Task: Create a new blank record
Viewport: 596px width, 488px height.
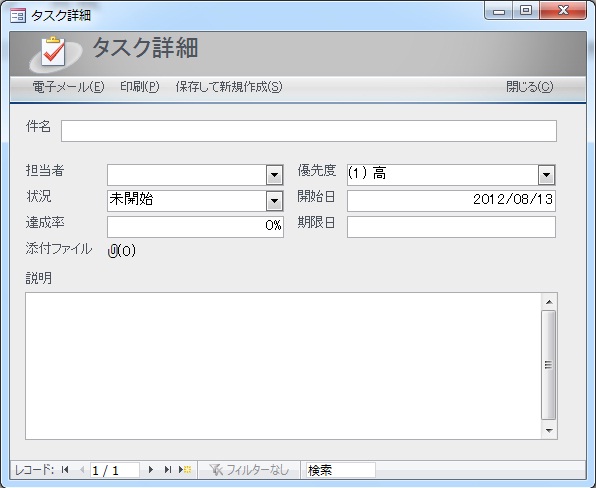Action: (185, 470)
